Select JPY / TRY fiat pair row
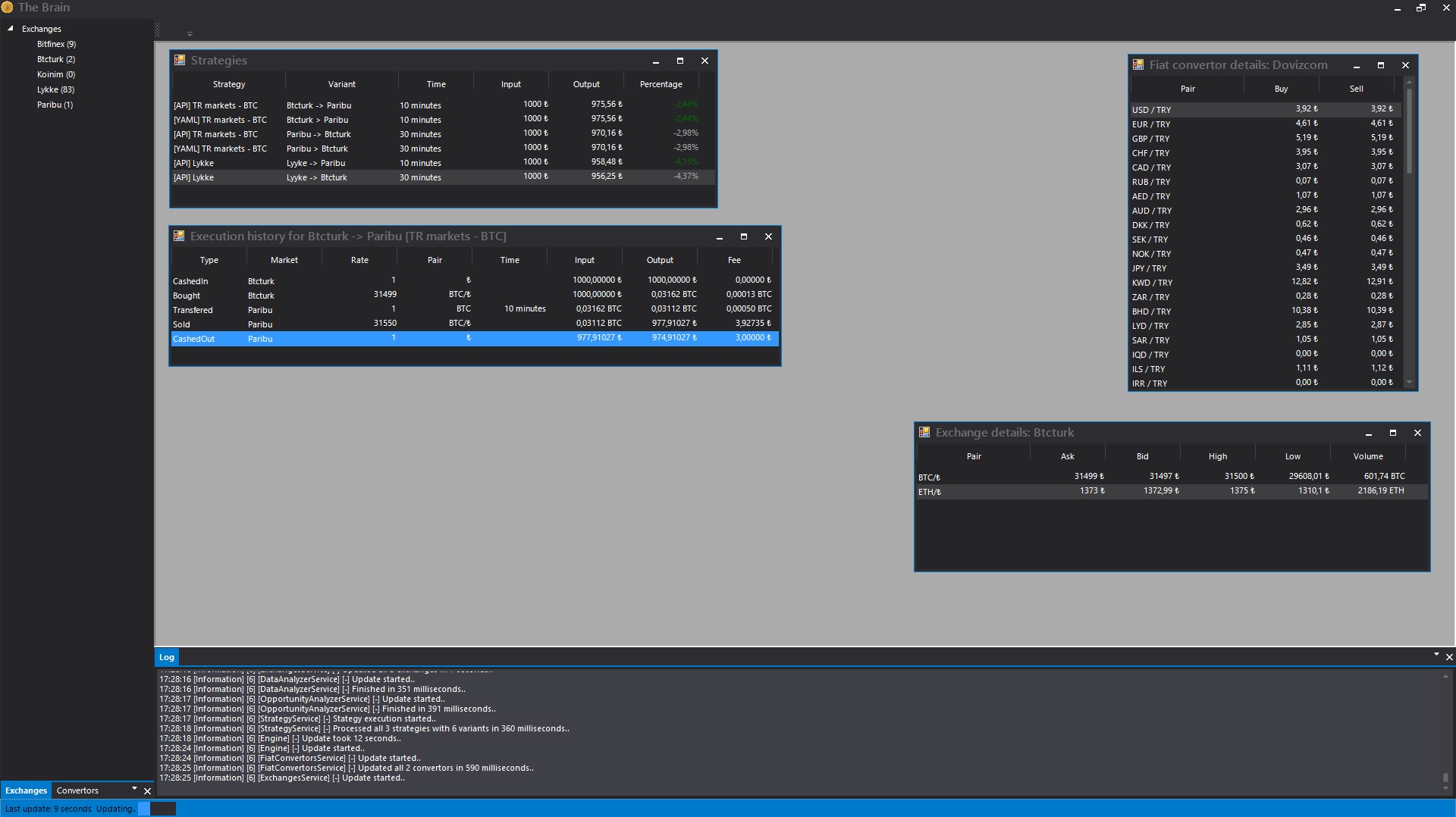This screenshot has height=817, width=1456. [1266, 268]
